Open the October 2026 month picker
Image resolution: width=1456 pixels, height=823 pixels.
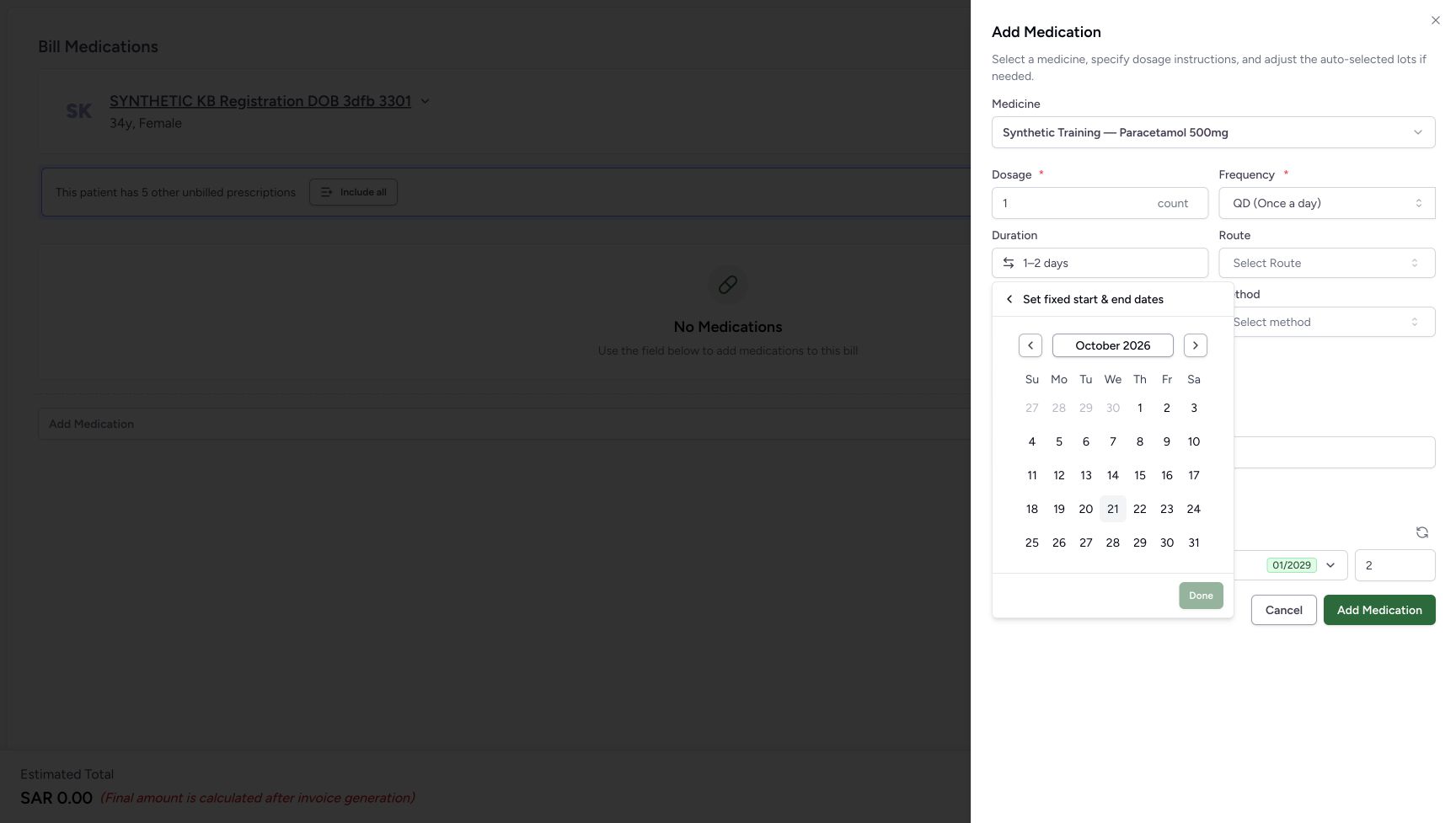[1112, 345]
